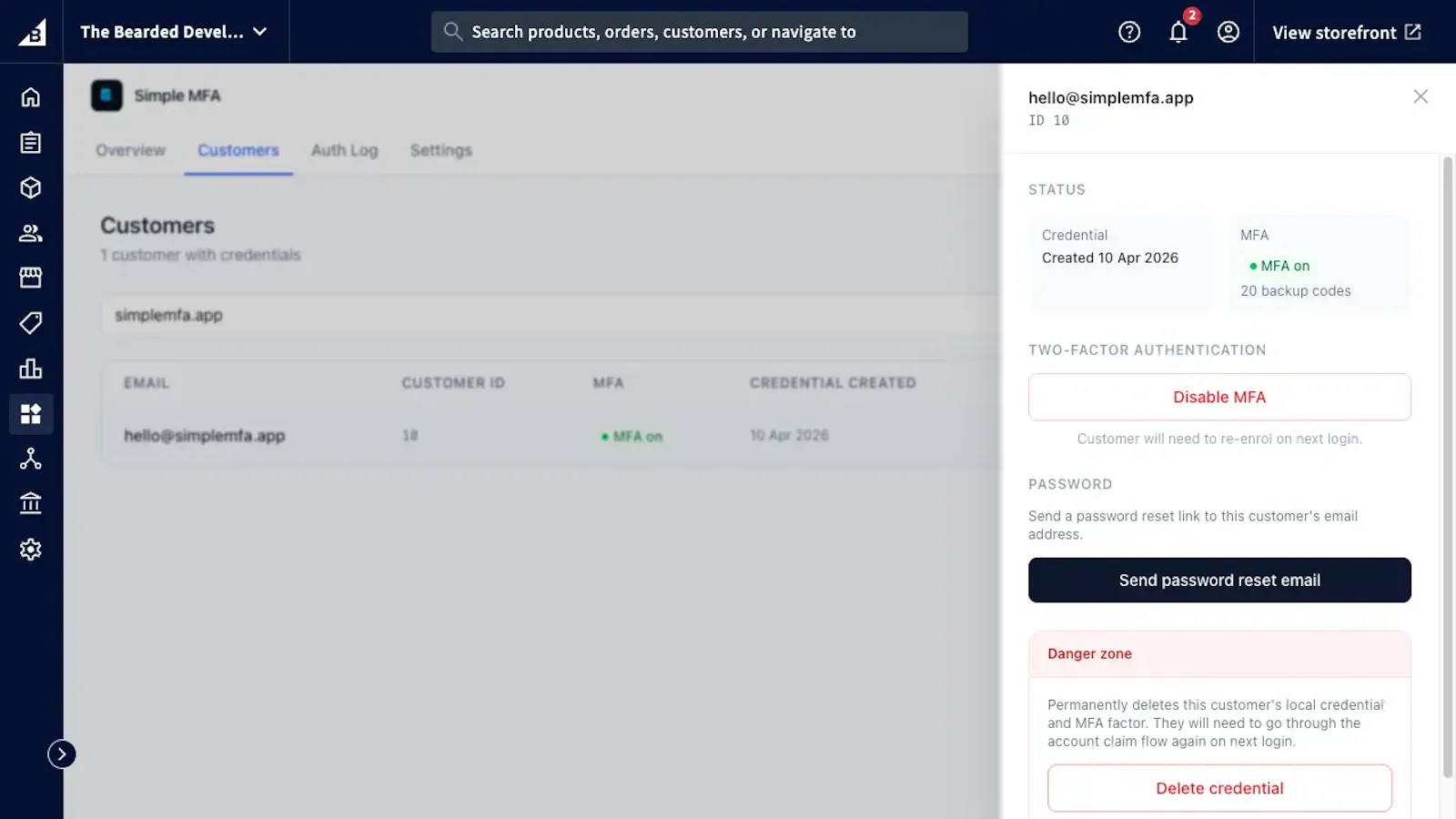Open the Marketing tag icon
This screenshot has width=1456, height=819.
pos(31,323)
